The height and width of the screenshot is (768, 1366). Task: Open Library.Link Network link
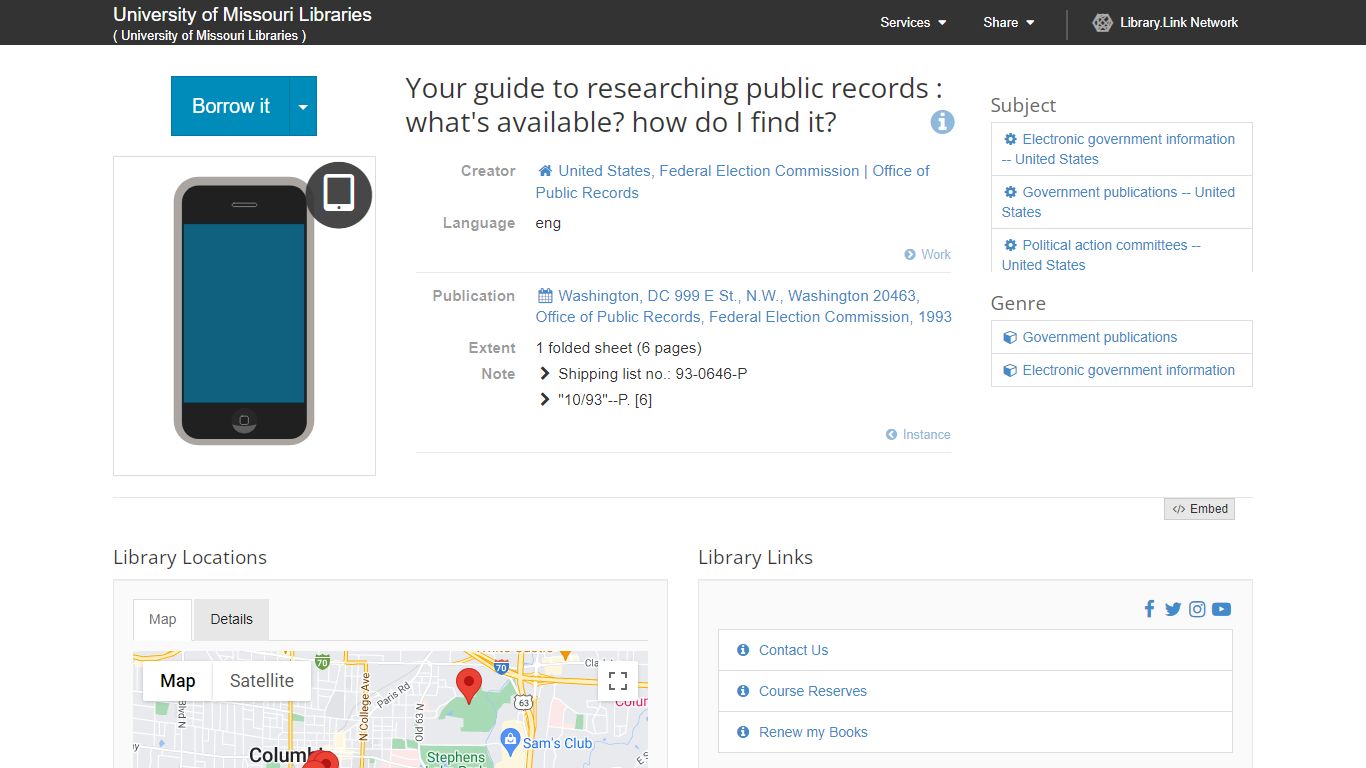point(1179,22)
